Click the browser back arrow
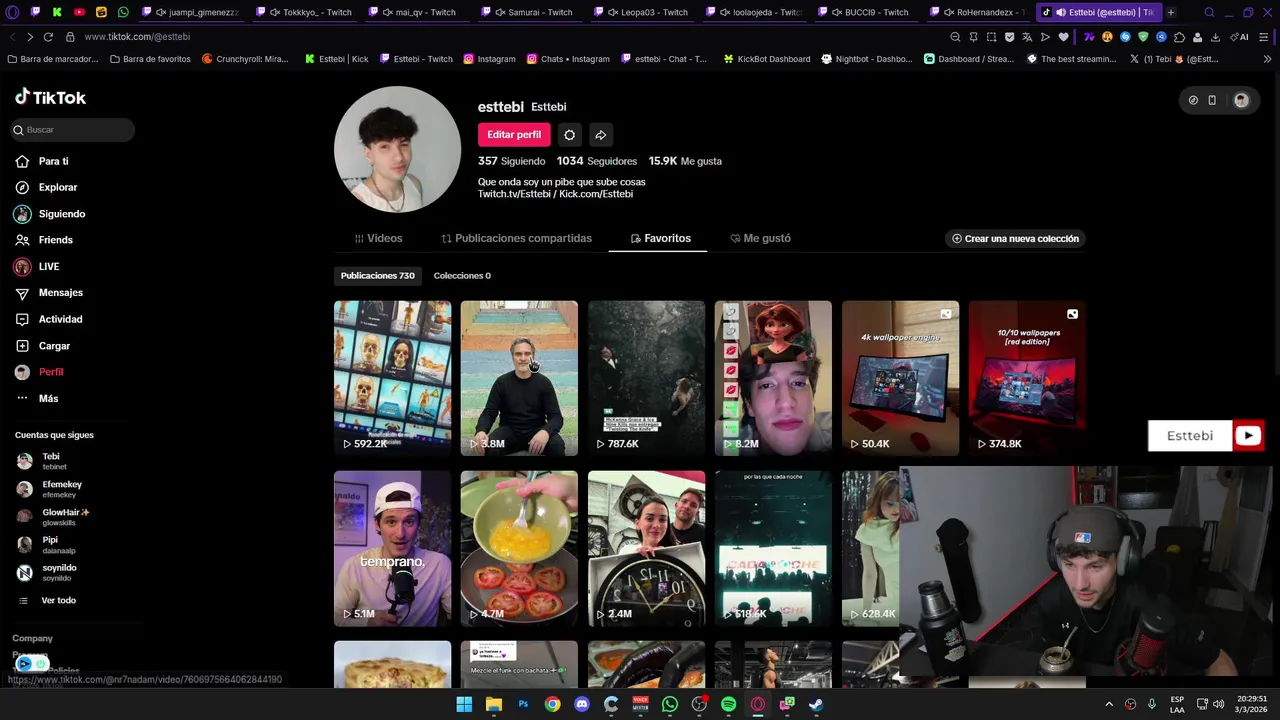 coord(12,36)
